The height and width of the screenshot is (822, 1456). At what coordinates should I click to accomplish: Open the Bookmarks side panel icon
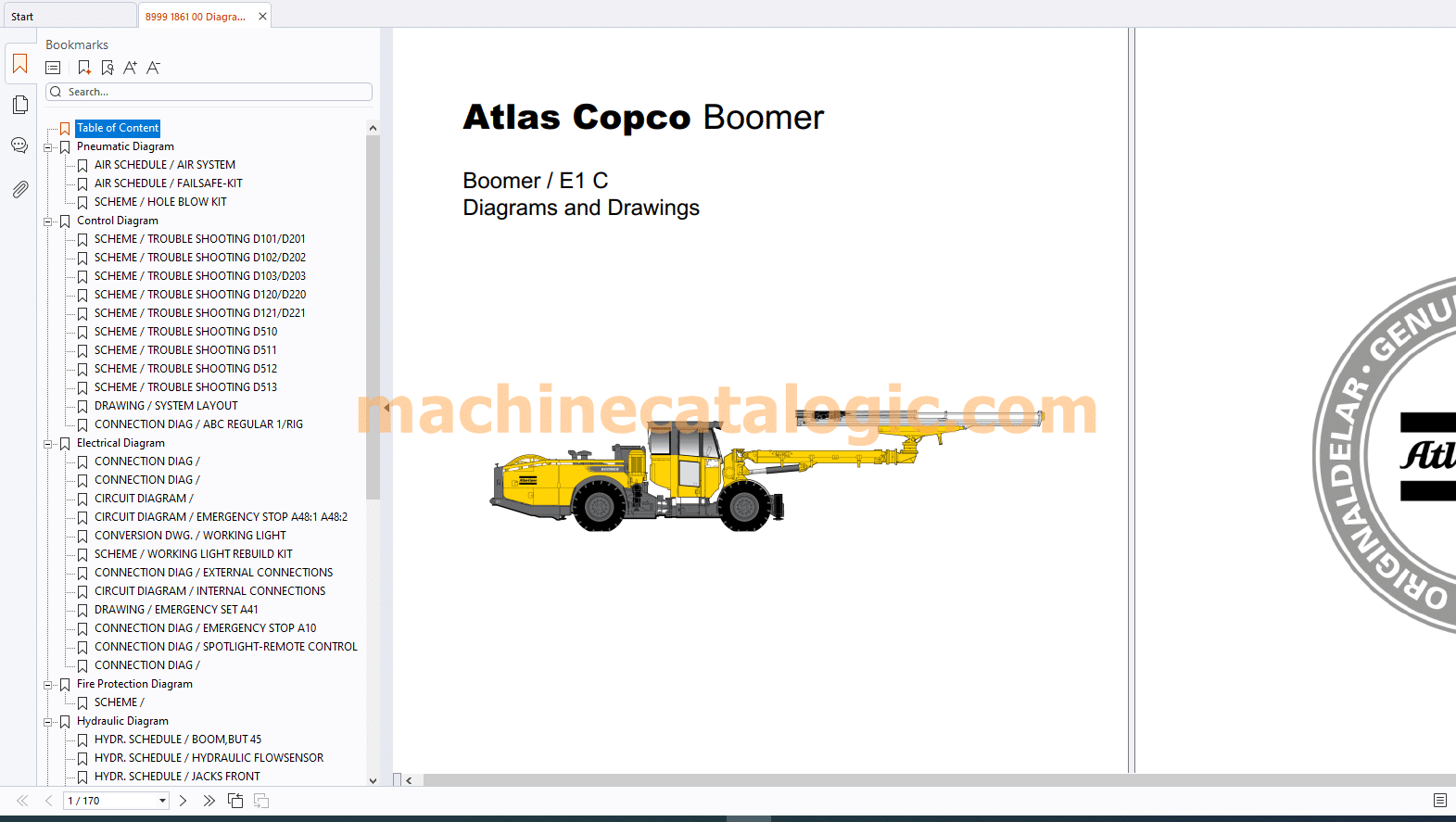click(19, 64)
